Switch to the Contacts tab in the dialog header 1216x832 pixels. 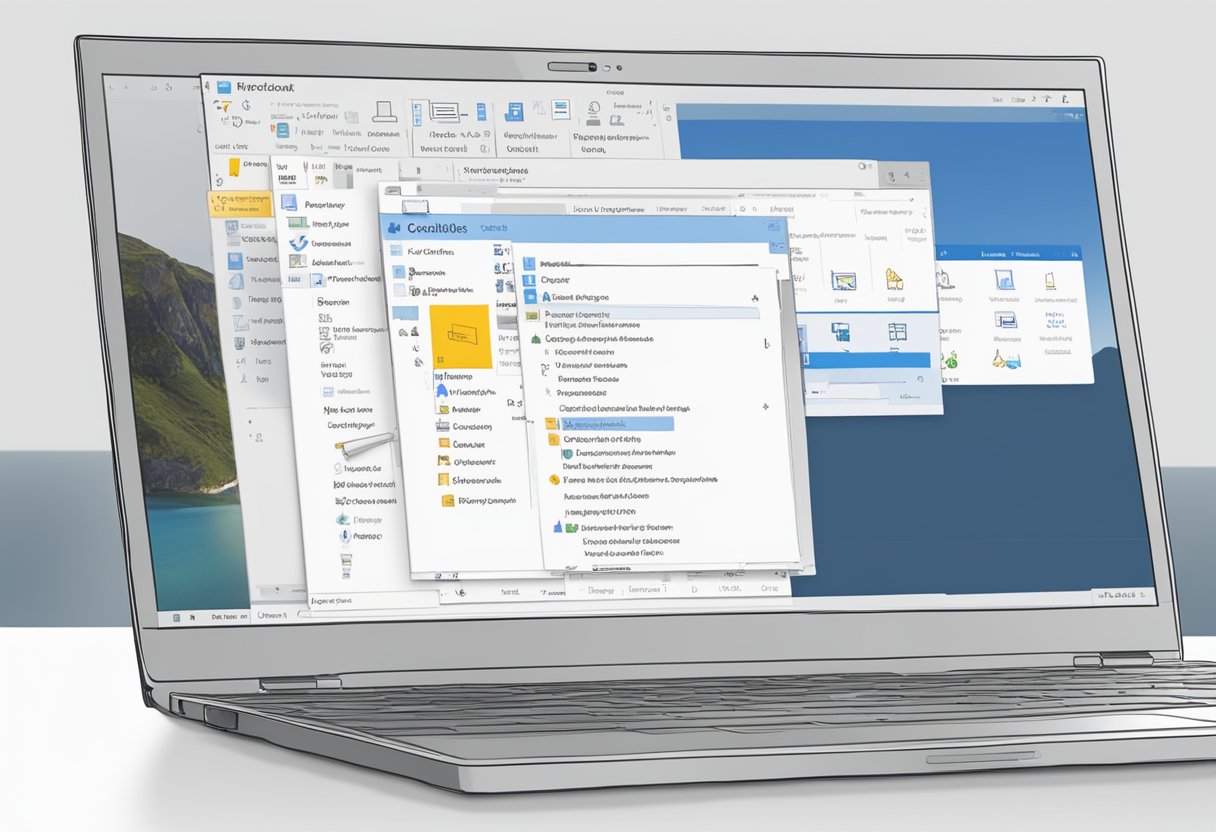tap(493, 228)
